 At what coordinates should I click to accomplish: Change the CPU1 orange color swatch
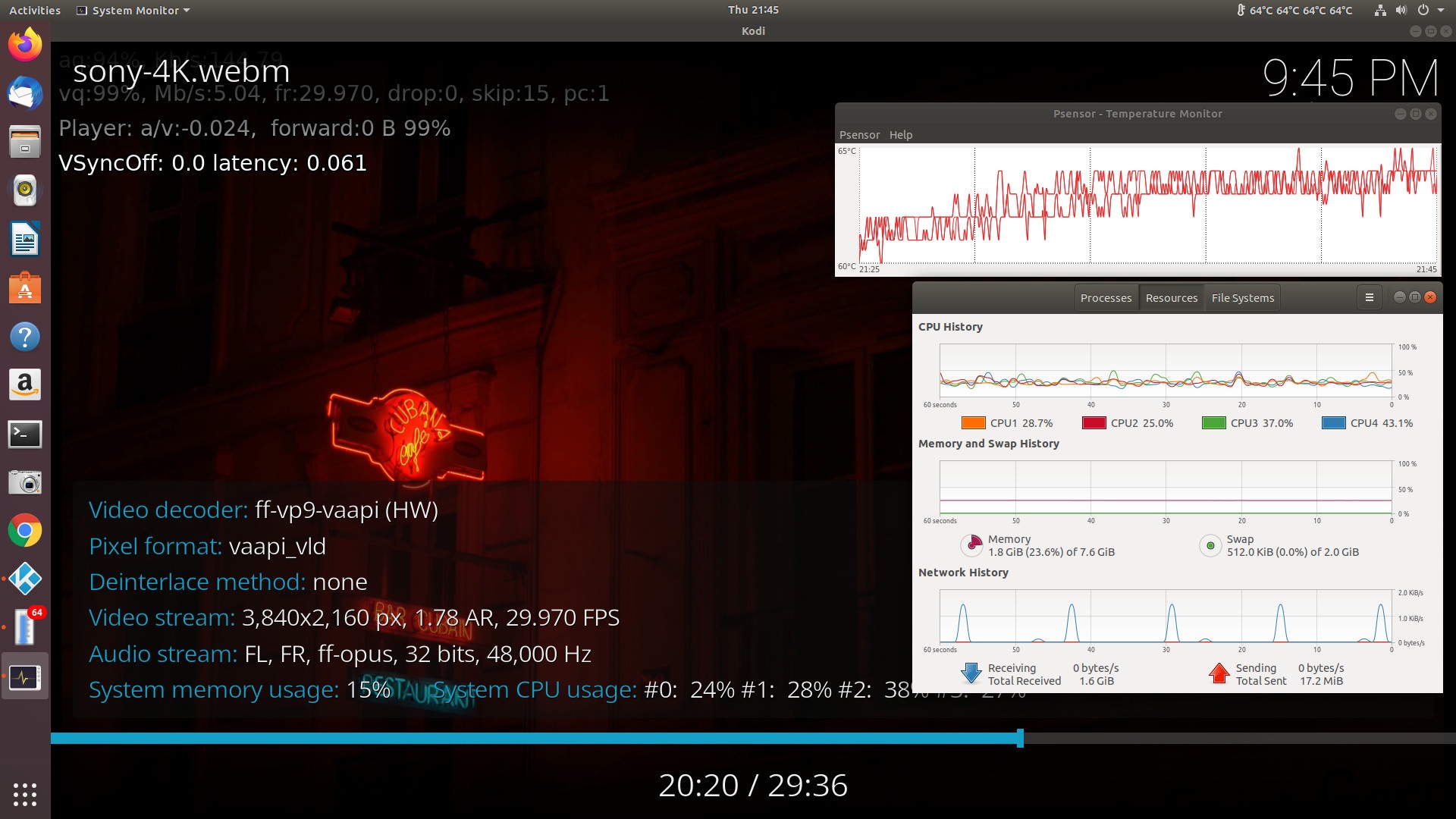coord(974,423)
